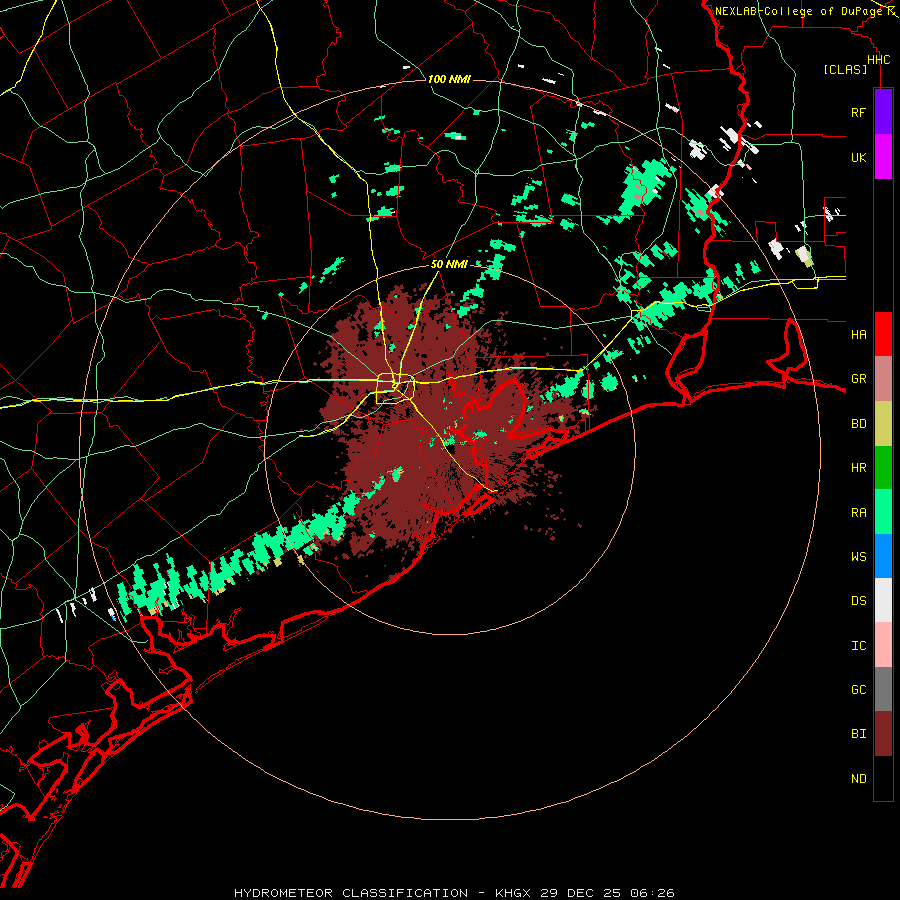Viewport: 900px width, 900px height.
Task: Click the [CLAS] legend header
Action: pos(845,69)
